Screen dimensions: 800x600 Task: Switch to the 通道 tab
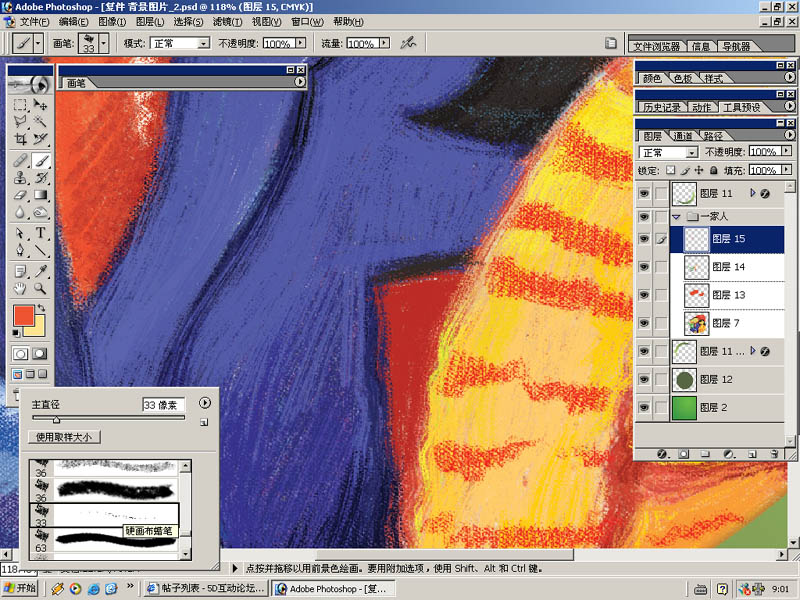point(683,136)
